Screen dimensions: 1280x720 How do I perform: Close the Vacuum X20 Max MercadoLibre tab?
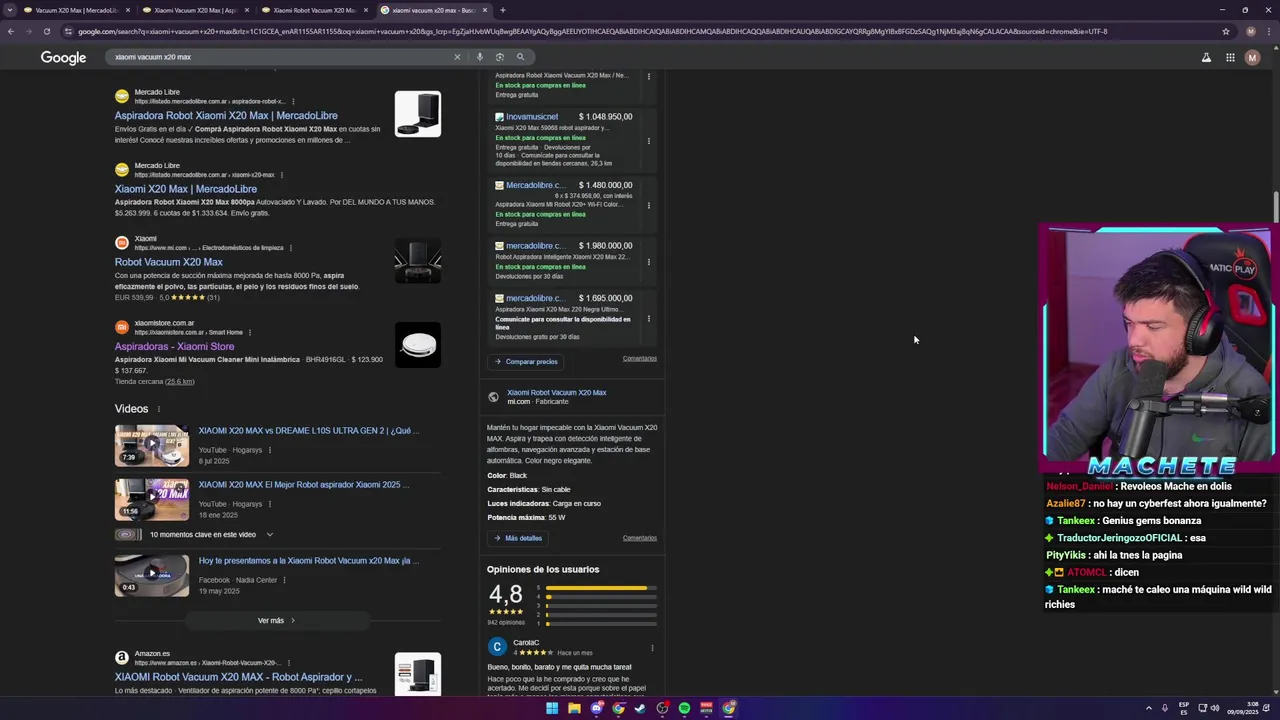tap(128, 10)
